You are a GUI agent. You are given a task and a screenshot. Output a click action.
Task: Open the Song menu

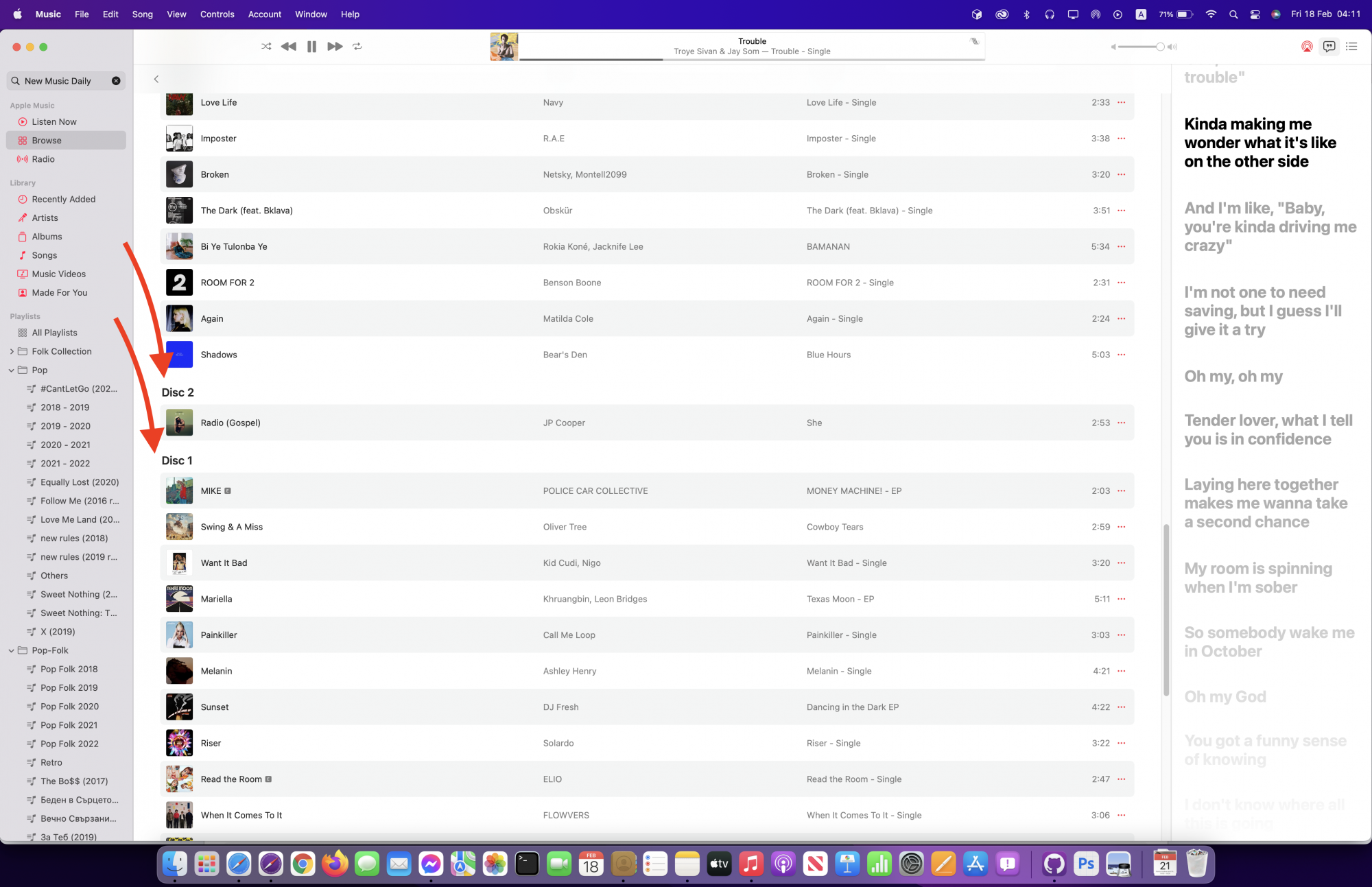tap(142, 14)
